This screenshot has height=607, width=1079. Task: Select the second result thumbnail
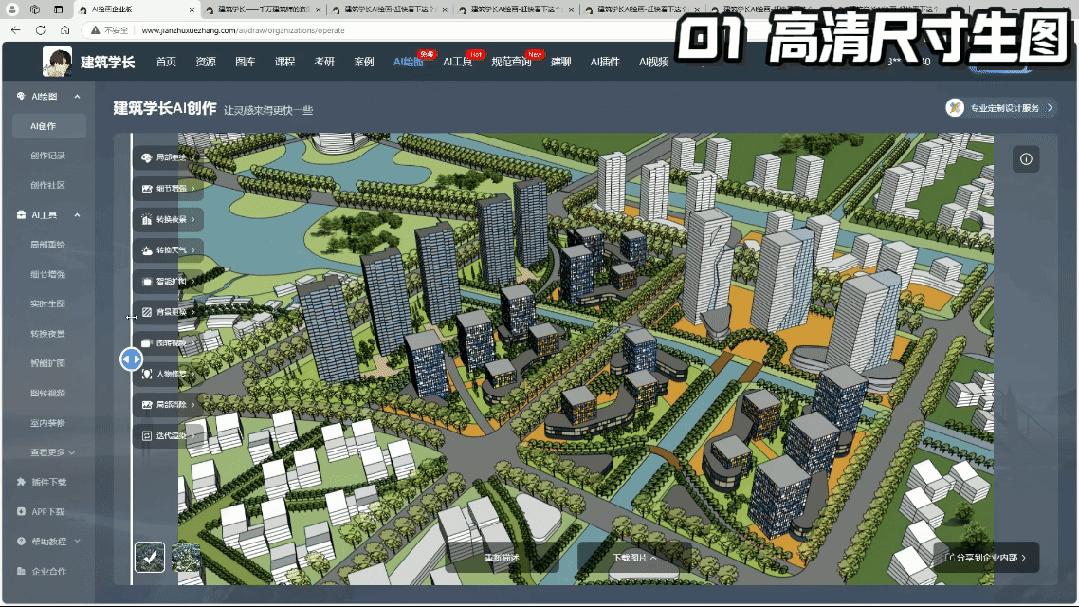pos(186,557)
